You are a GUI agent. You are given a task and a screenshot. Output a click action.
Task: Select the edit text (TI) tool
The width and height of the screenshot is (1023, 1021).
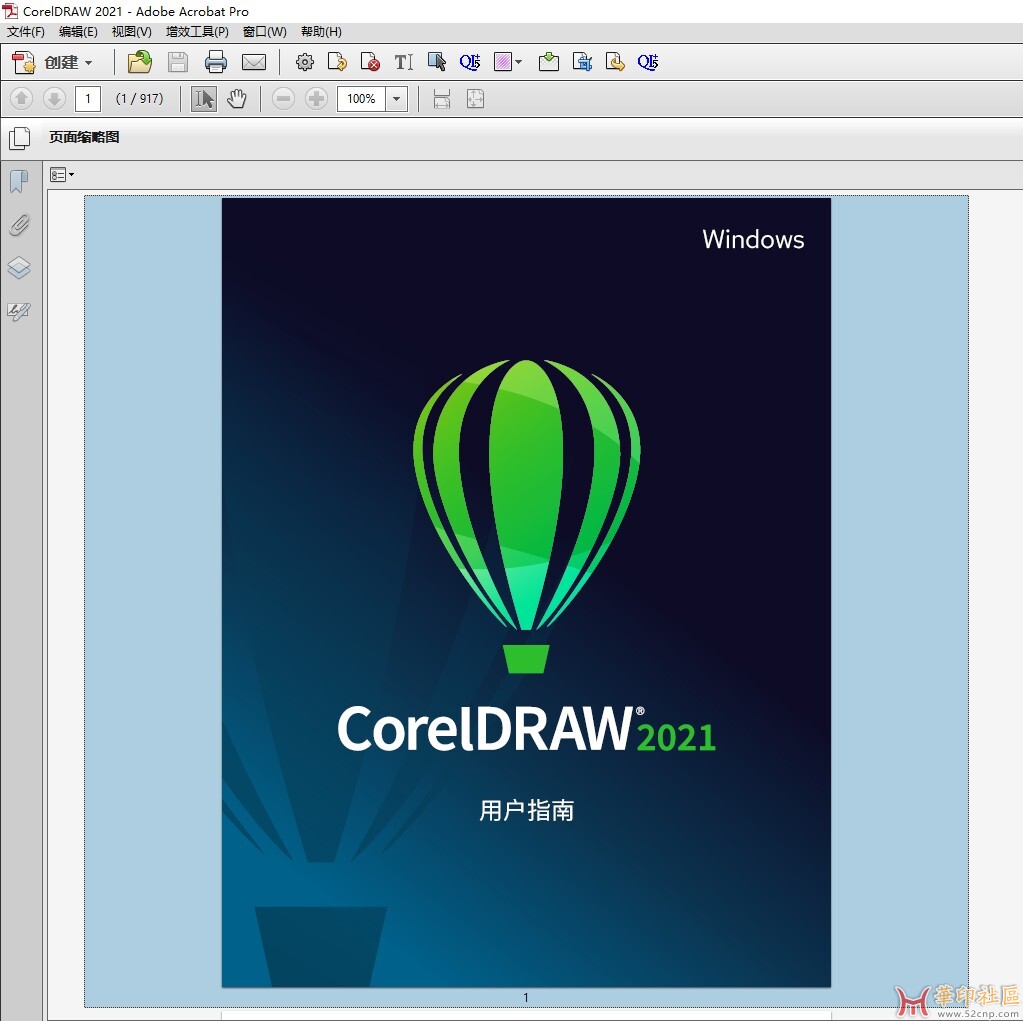tap(404, 62)
